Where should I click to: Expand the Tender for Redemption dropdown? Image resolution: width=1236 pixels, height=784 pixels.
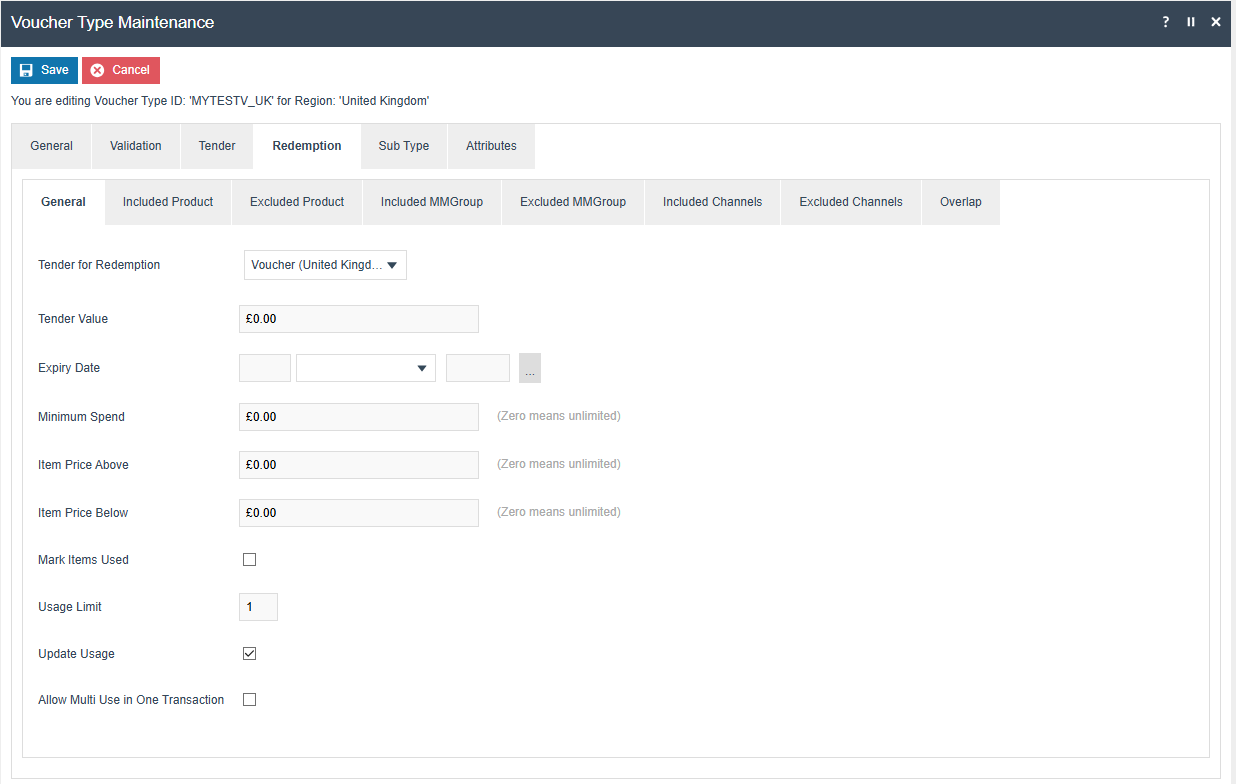point(325,265)
